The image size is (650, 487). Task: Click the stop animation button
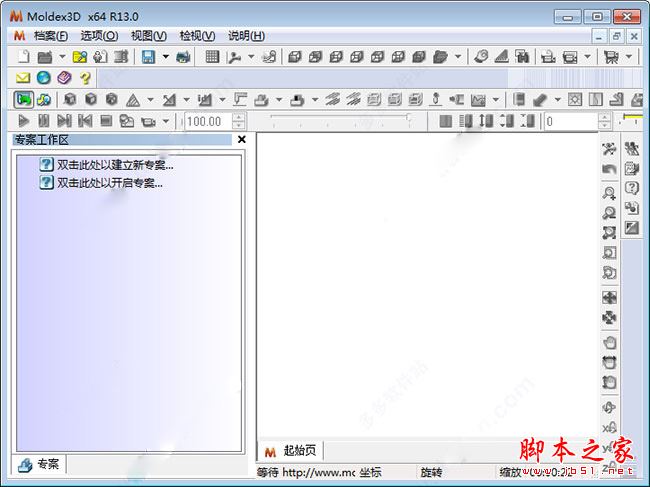pos(106,121)
